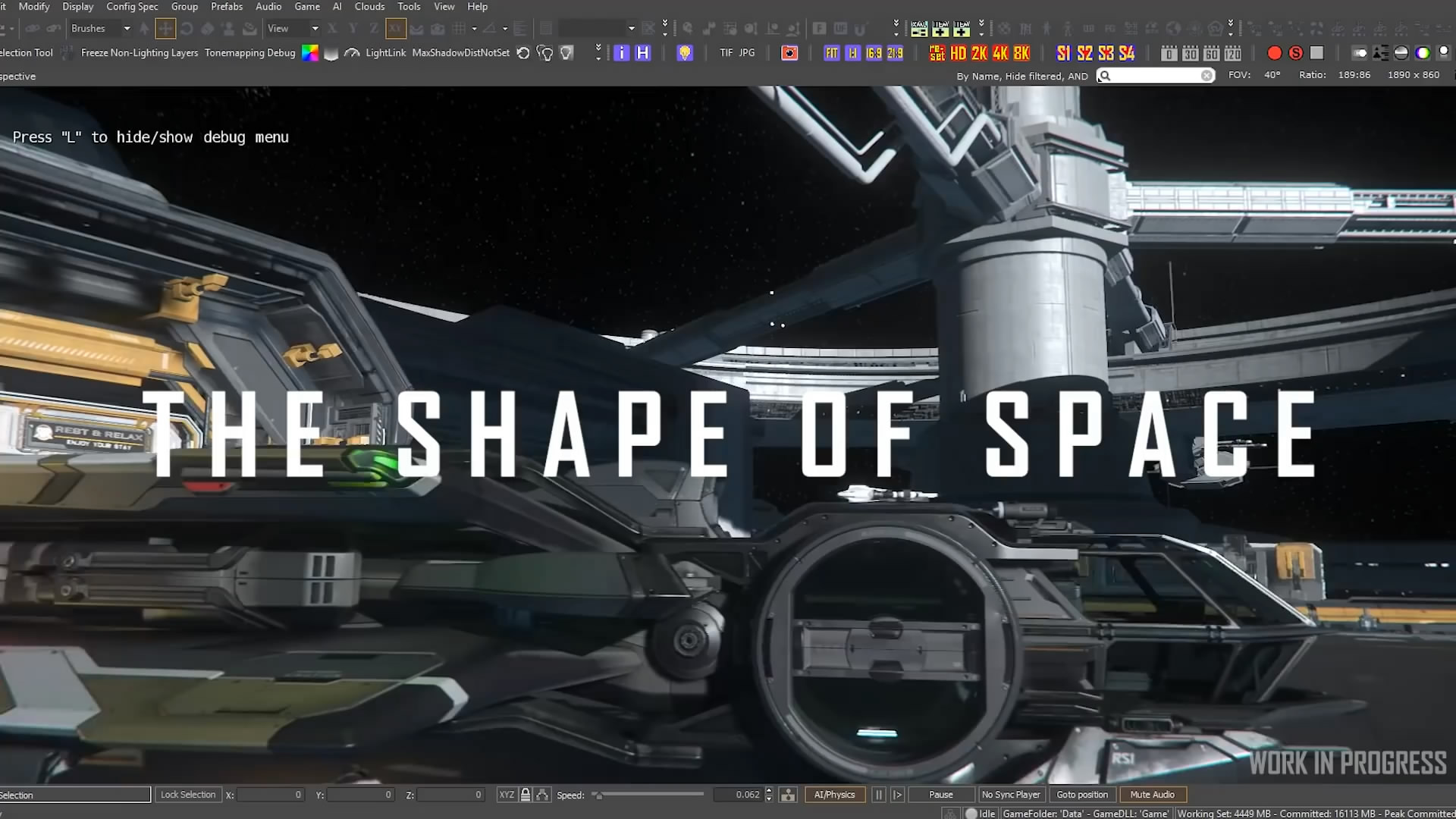1456x819 pixels.
Task: Set viewport aspect to 21:9
Action: (895, 52)
